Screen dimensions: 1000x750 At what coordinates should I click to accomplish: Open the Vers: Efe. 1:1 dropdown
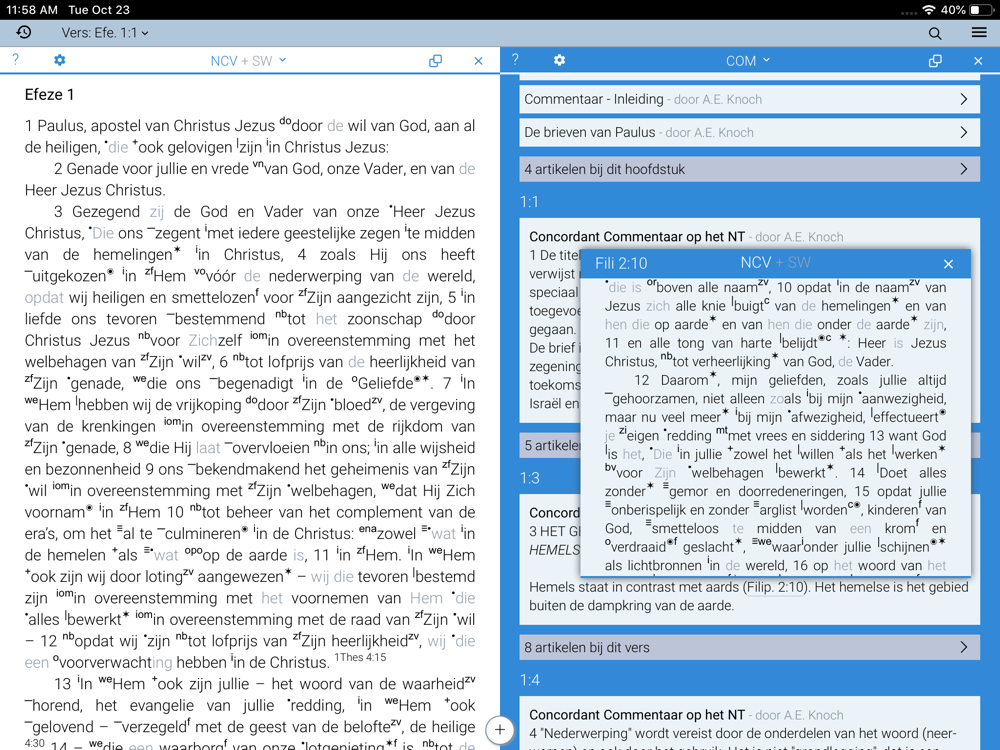point(105,33)
